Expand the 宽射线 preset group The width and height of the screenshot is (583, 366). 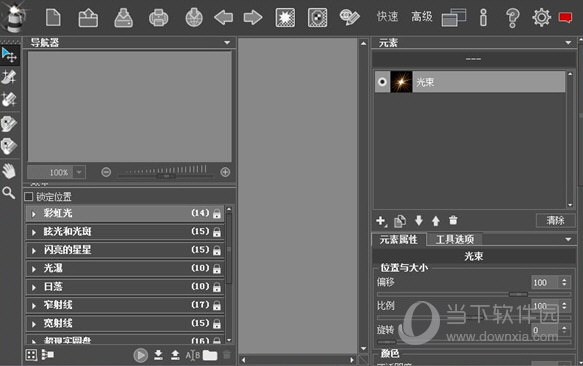coord(34,324)
